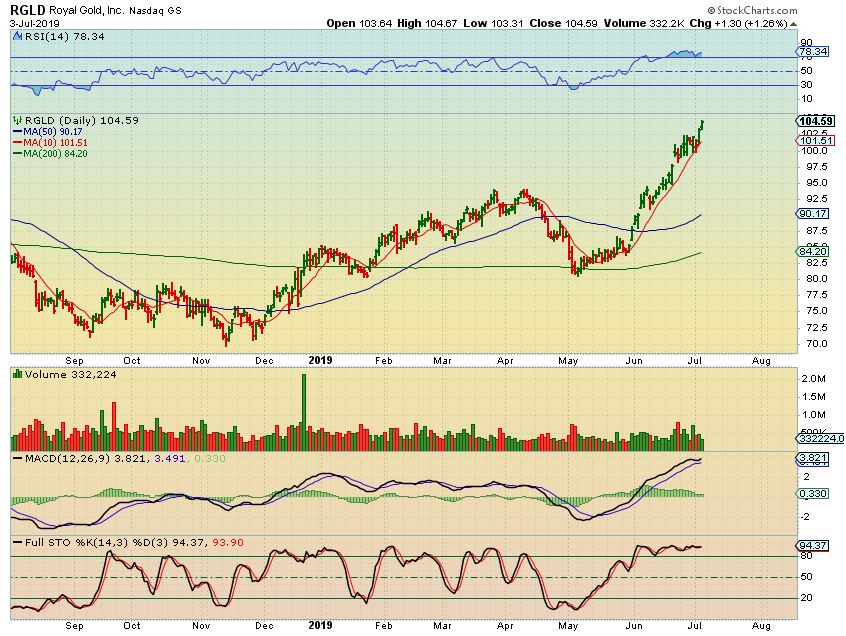Click the 2.0M volume axis label
Viewport: 846px width, 636px height.
point(814,379)
